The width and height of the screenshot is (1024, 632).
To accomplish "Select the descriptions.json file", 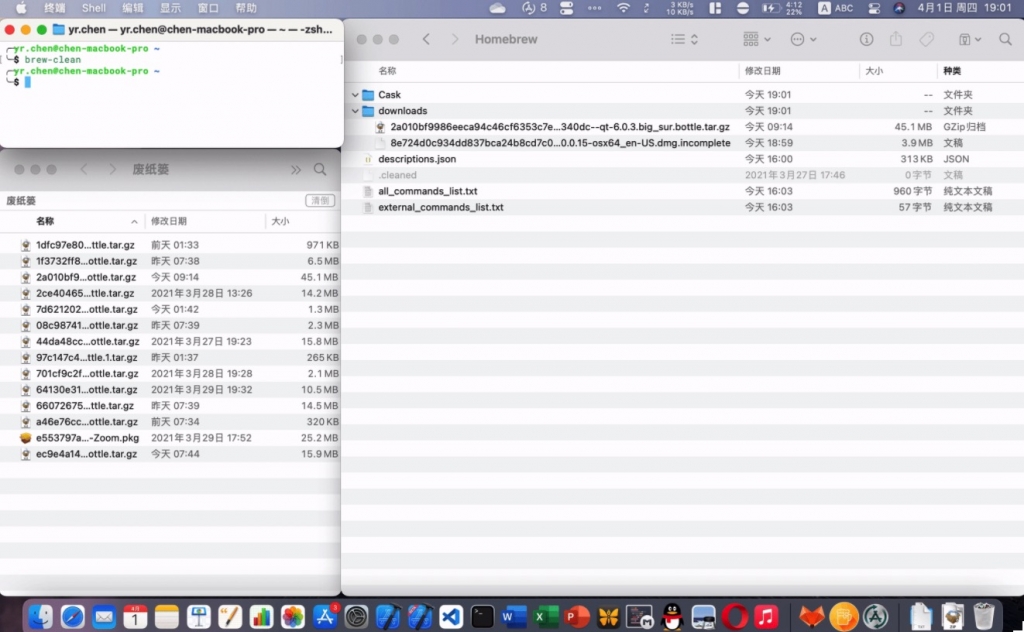I will pyautogui.click(x=416, y=158).
